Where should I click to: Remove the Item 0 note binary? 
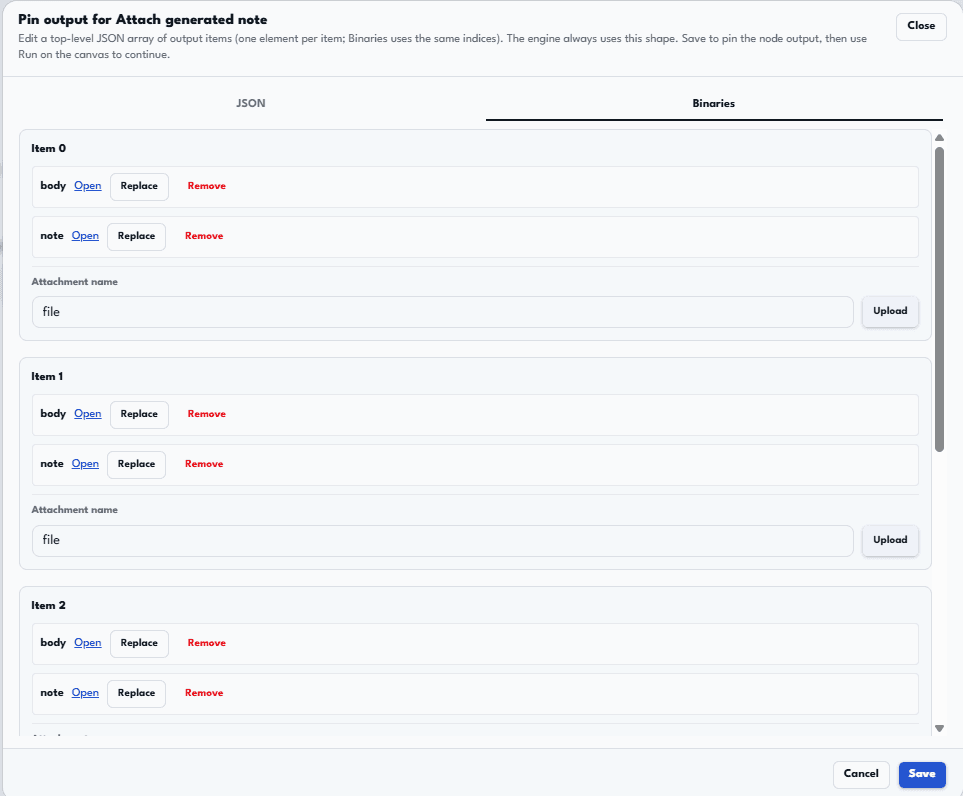click(x=204, y=236)
